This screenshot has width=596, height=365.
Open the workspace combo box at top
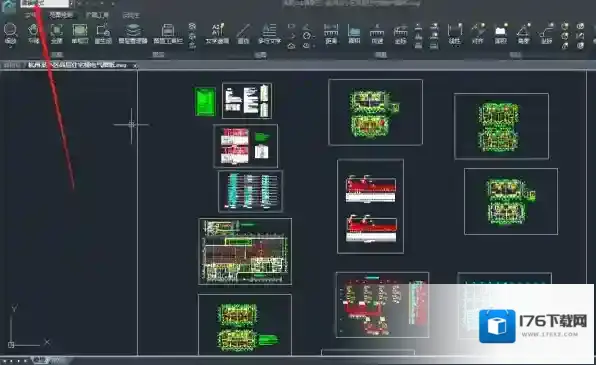(45, 3)
